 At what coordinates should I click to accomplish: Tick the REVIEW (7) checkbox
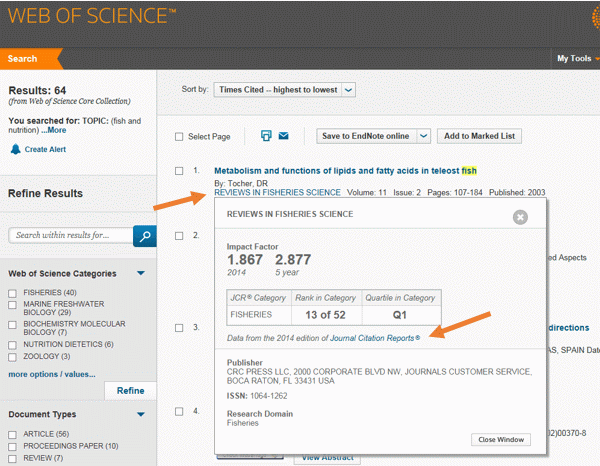(x=12, y=458)
